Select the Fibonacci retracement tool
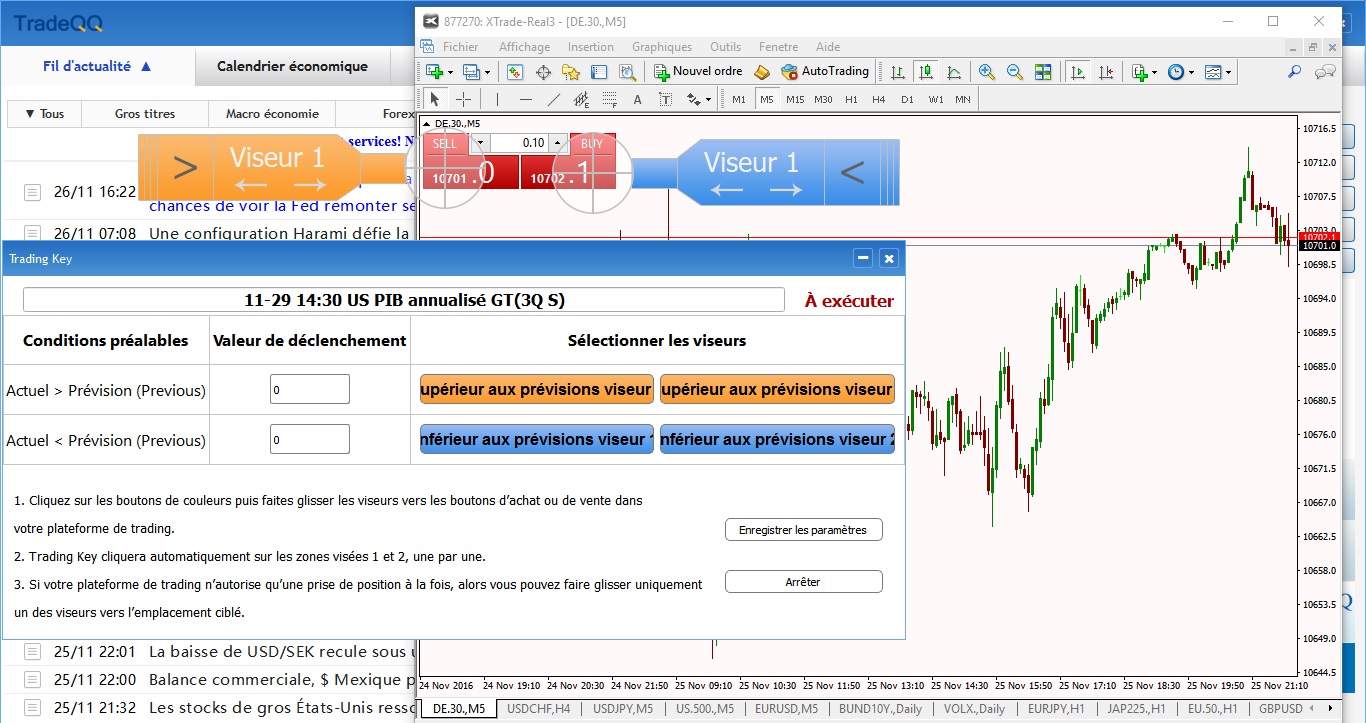Viewport: 1366px width, 723px height. point(609,99)
